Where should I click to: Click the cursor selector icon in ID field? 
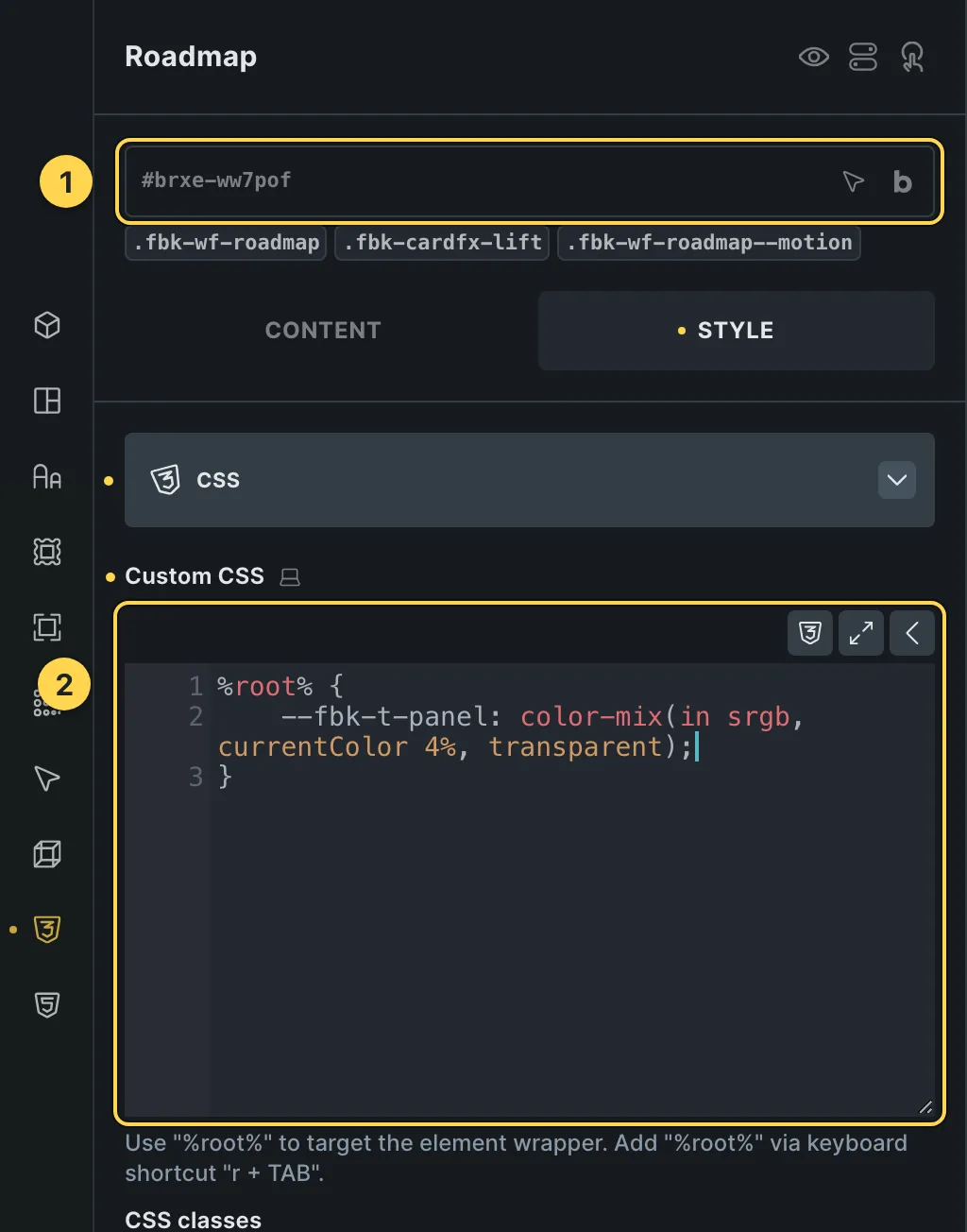[x=853, y=181]
